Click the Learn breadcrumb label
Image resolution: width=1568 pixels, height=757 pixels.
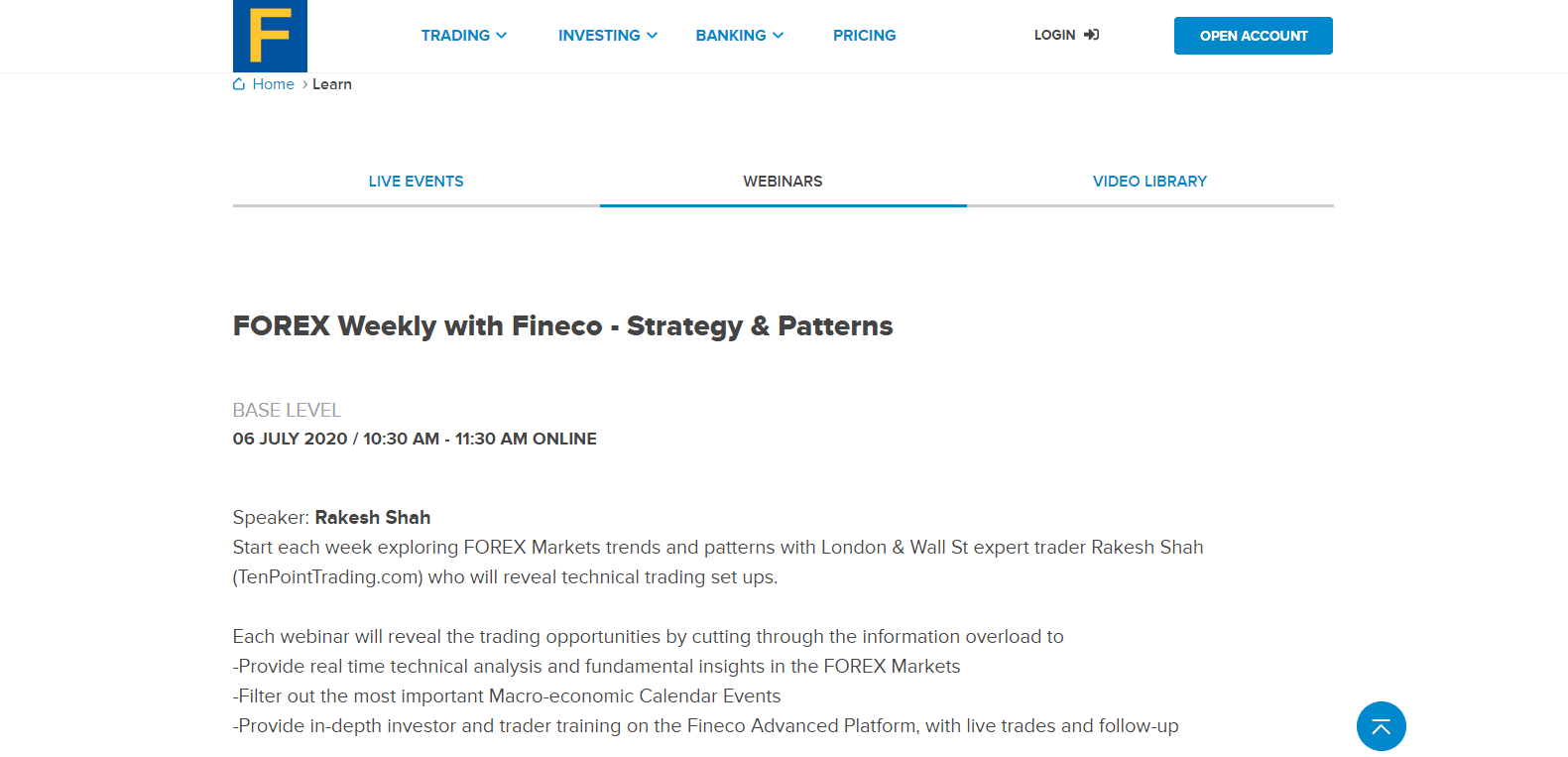point(331,84)
